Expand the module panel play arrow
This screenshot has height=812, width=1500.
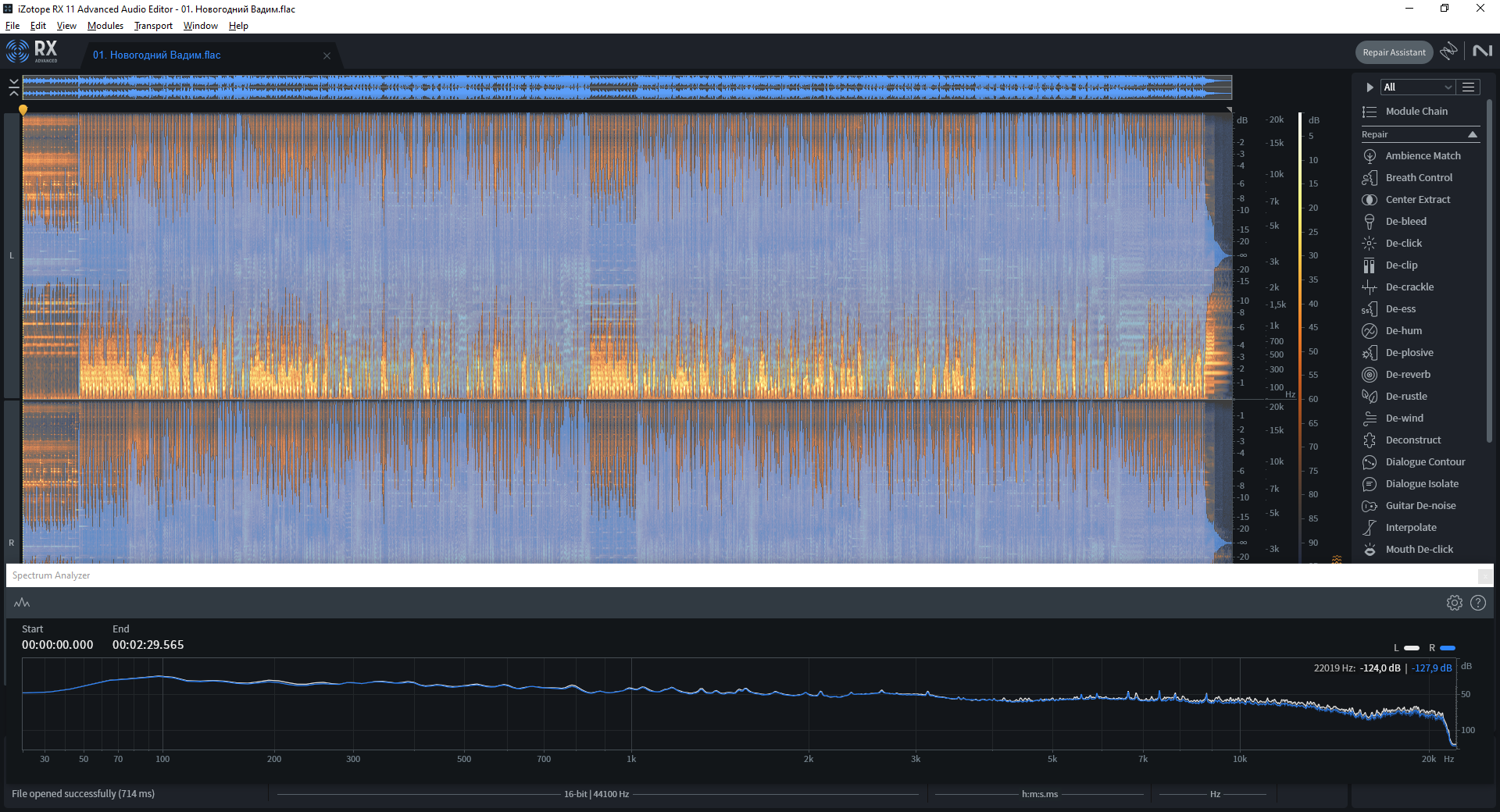(x=1370, y=87)
